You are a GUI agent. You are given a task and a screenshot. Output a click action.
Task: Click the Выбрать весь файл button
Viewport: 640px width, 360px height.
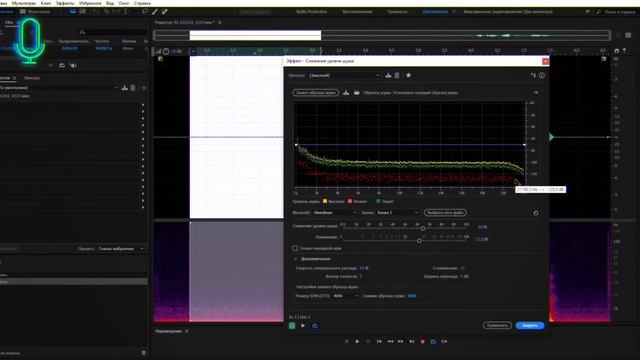(445, 213)
